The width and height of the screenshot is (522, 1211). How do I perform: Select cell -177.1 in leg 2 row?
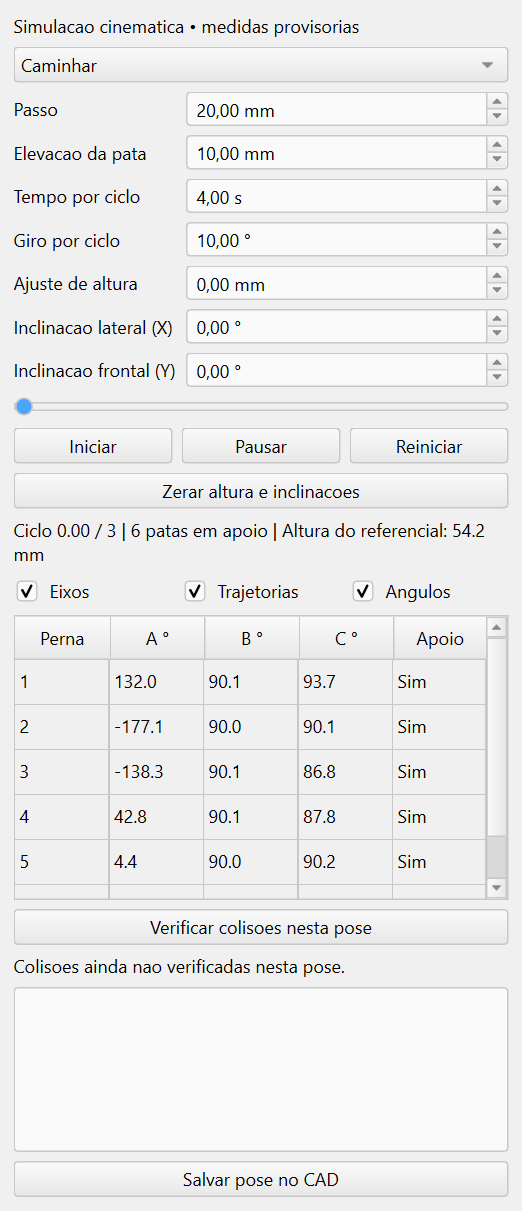pyautogui.click(x=157, y=727)
